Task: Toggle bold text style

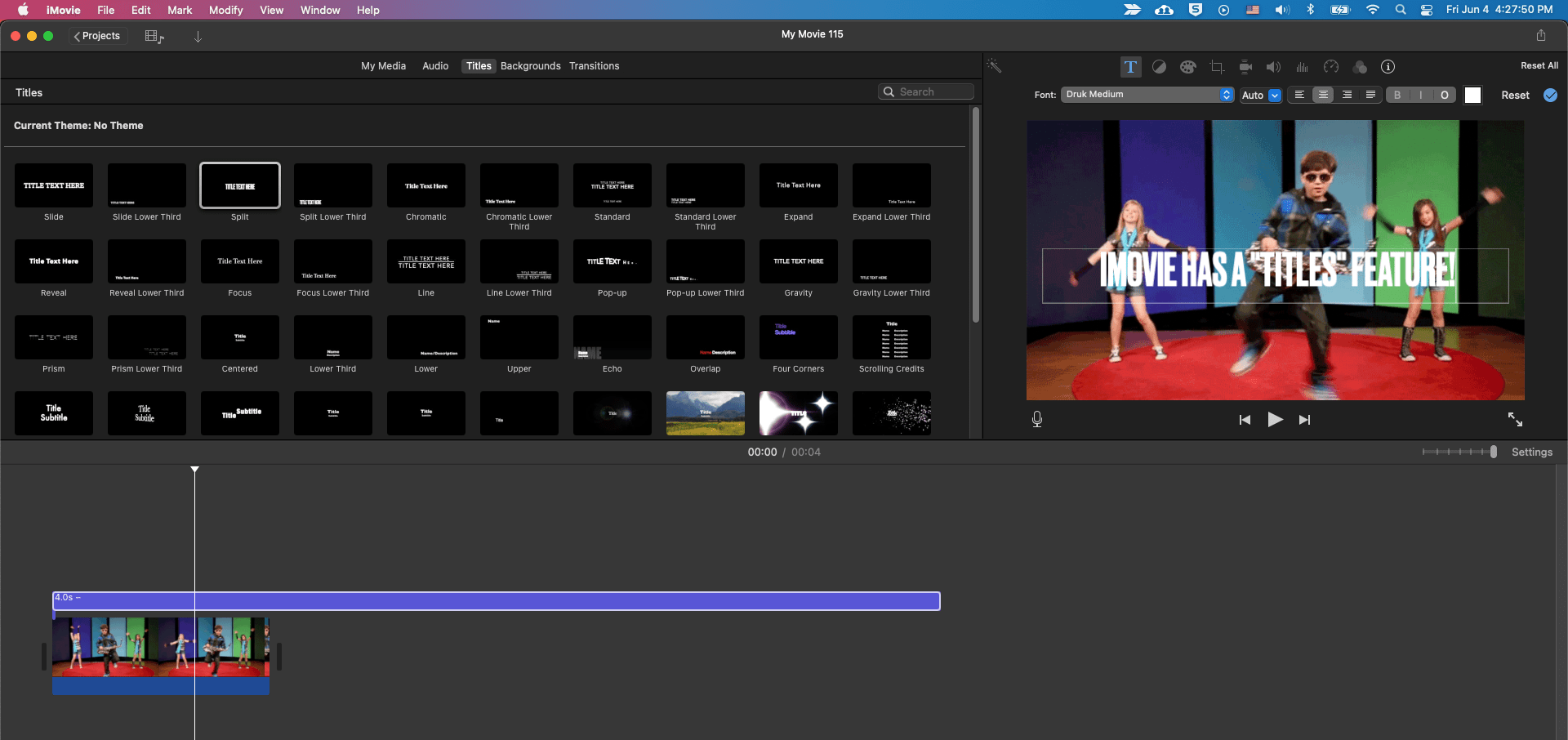Action: [1397, 95]
